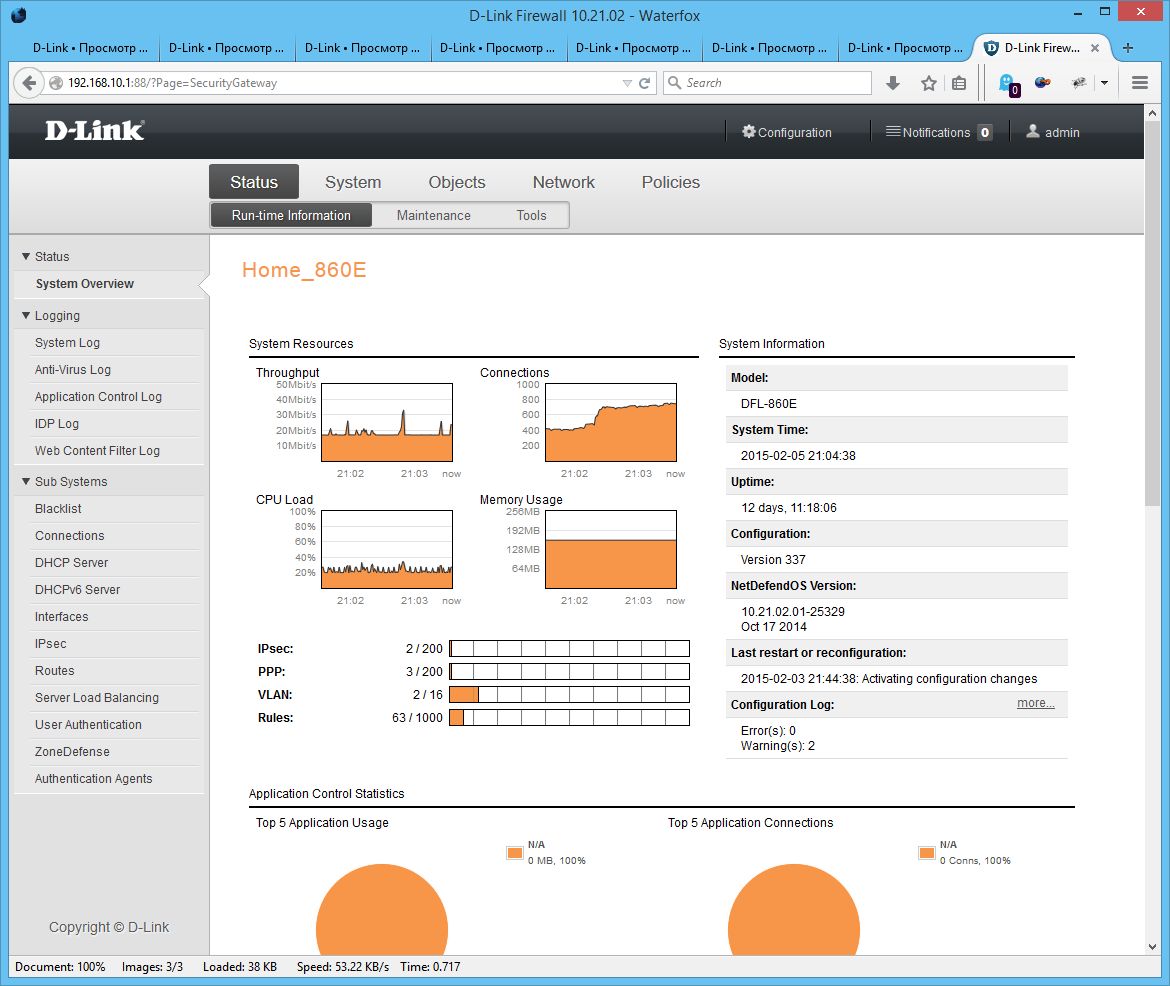The width and height of the screenshot is (1170, 986).
Task: Collapse the Sub Systems sidebar section
Action: (x=63, y=482)
